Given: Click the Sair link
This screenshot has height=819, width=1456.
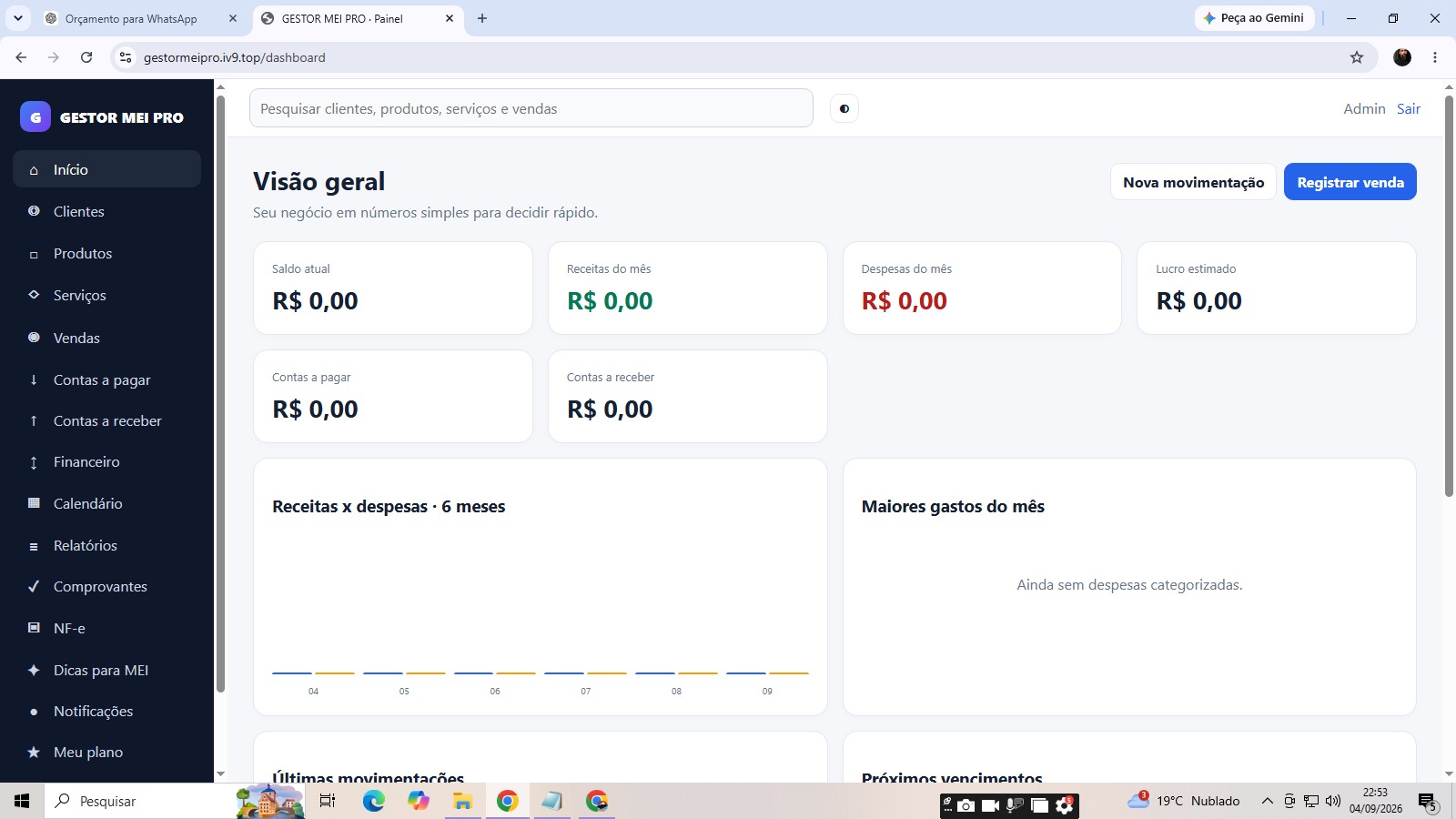Looking at the screenshot, I should click(x=1409, y=108).
